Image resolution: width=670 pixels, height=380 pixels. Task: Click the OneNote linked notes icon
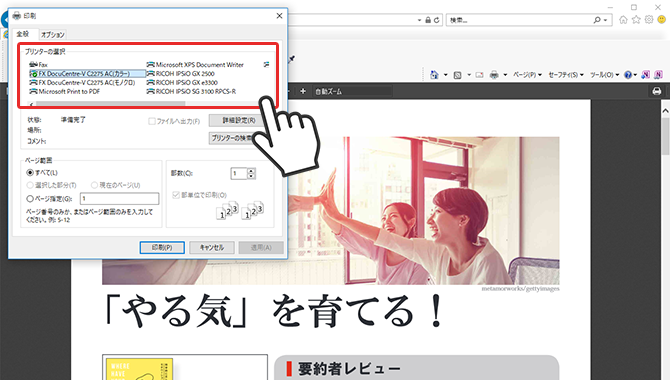pos(658,75)
